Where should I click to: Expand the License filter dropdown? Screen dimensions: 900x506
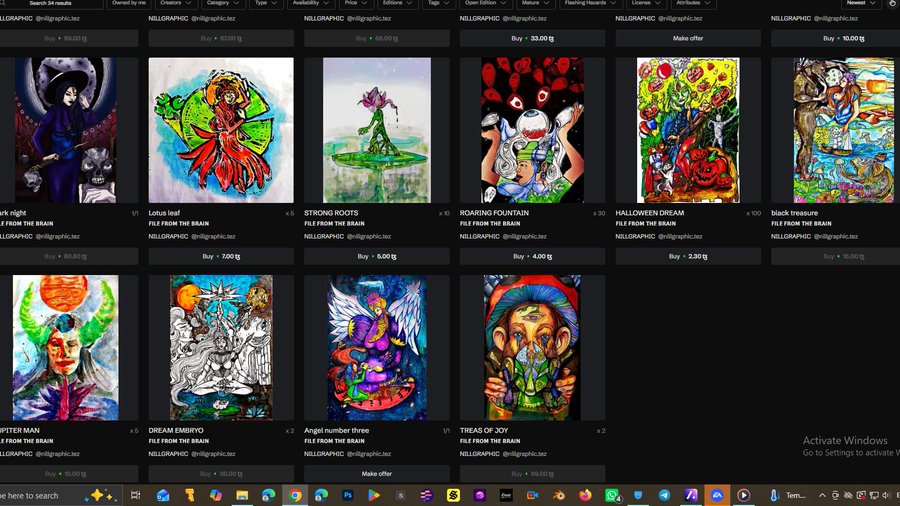(646, 3)
